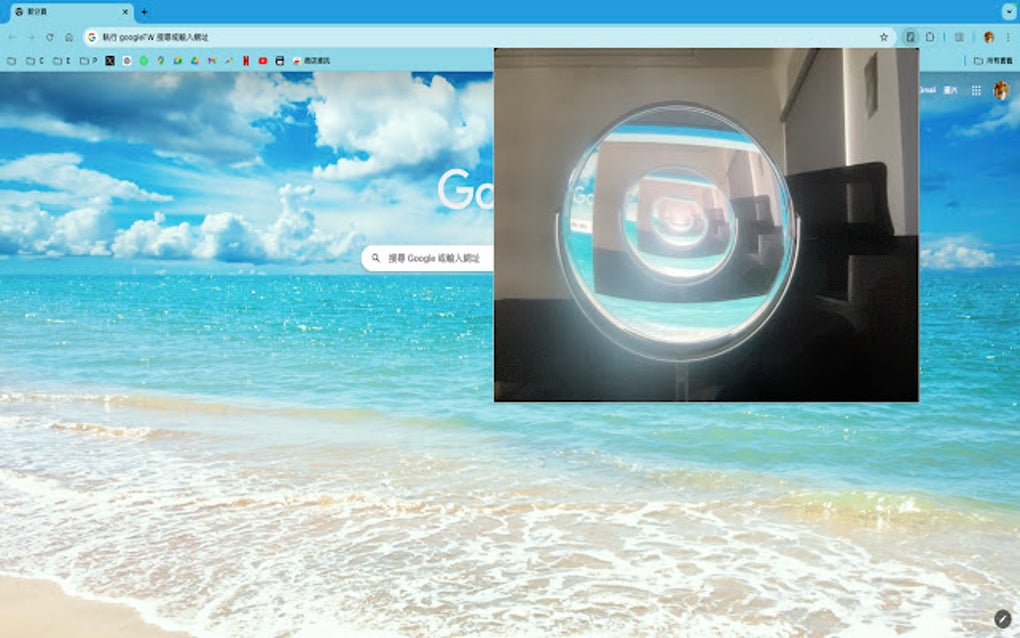Reload the current page

48,38
